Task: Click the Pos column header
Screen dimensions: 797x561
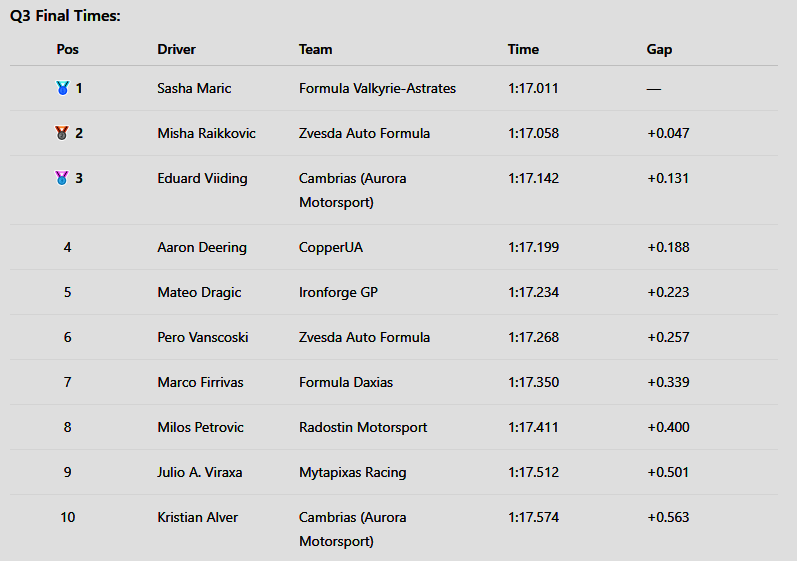Action: (x=67, y=49)
